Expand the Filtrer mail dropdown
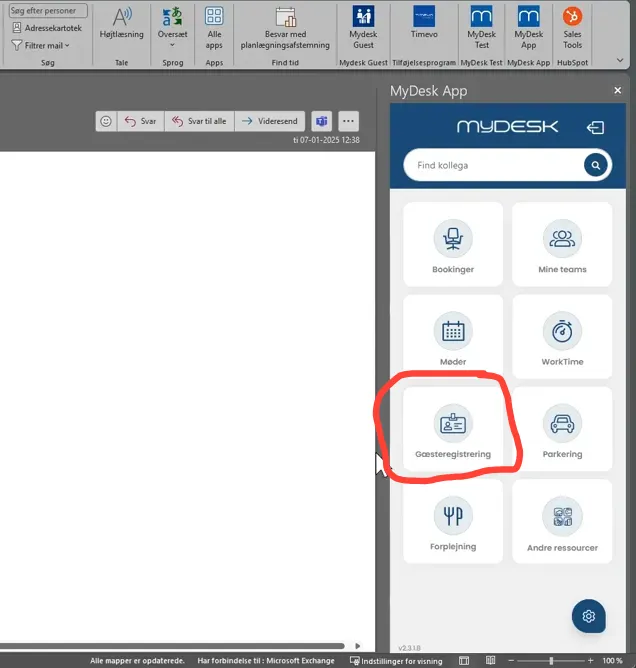Viewport: 636px width, 668px height. coord(40,45)
